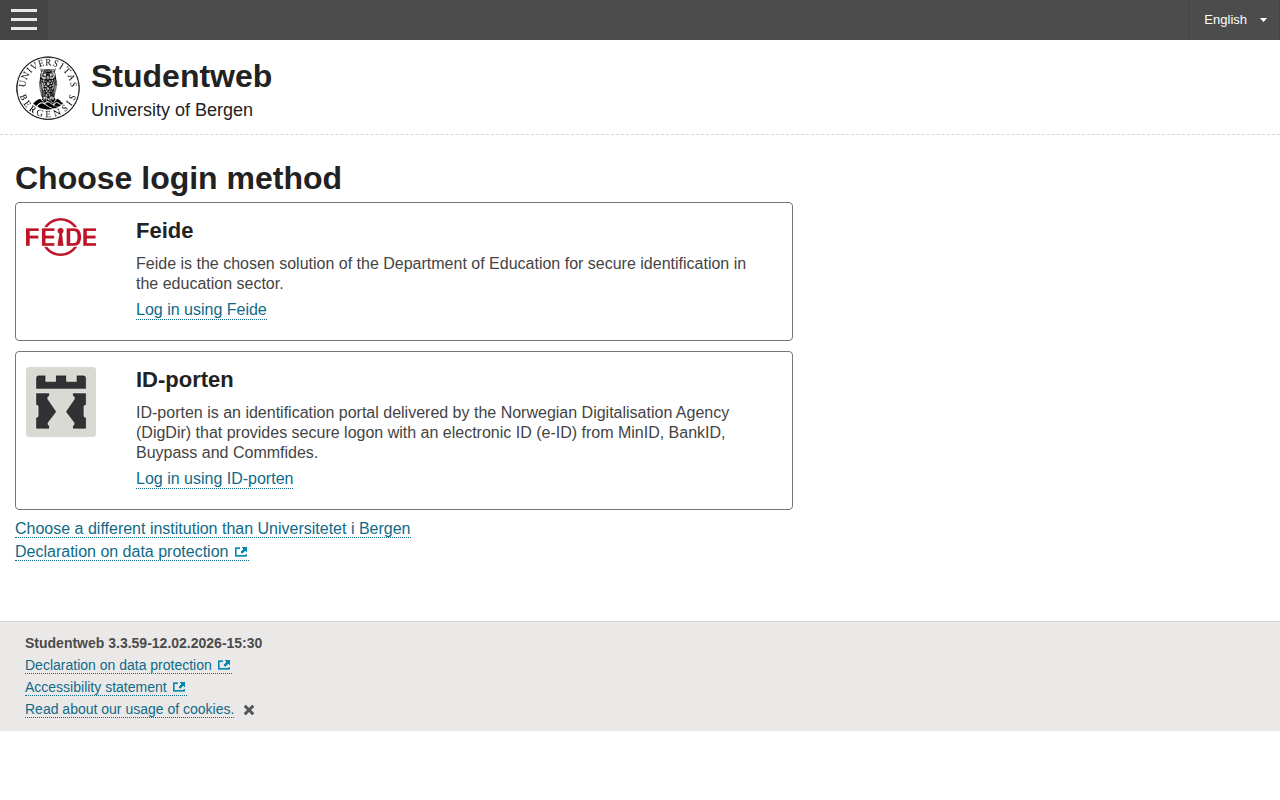The image size is (1280, 800).
Task: Open the English language dropdown
Action: point(1225,19)
